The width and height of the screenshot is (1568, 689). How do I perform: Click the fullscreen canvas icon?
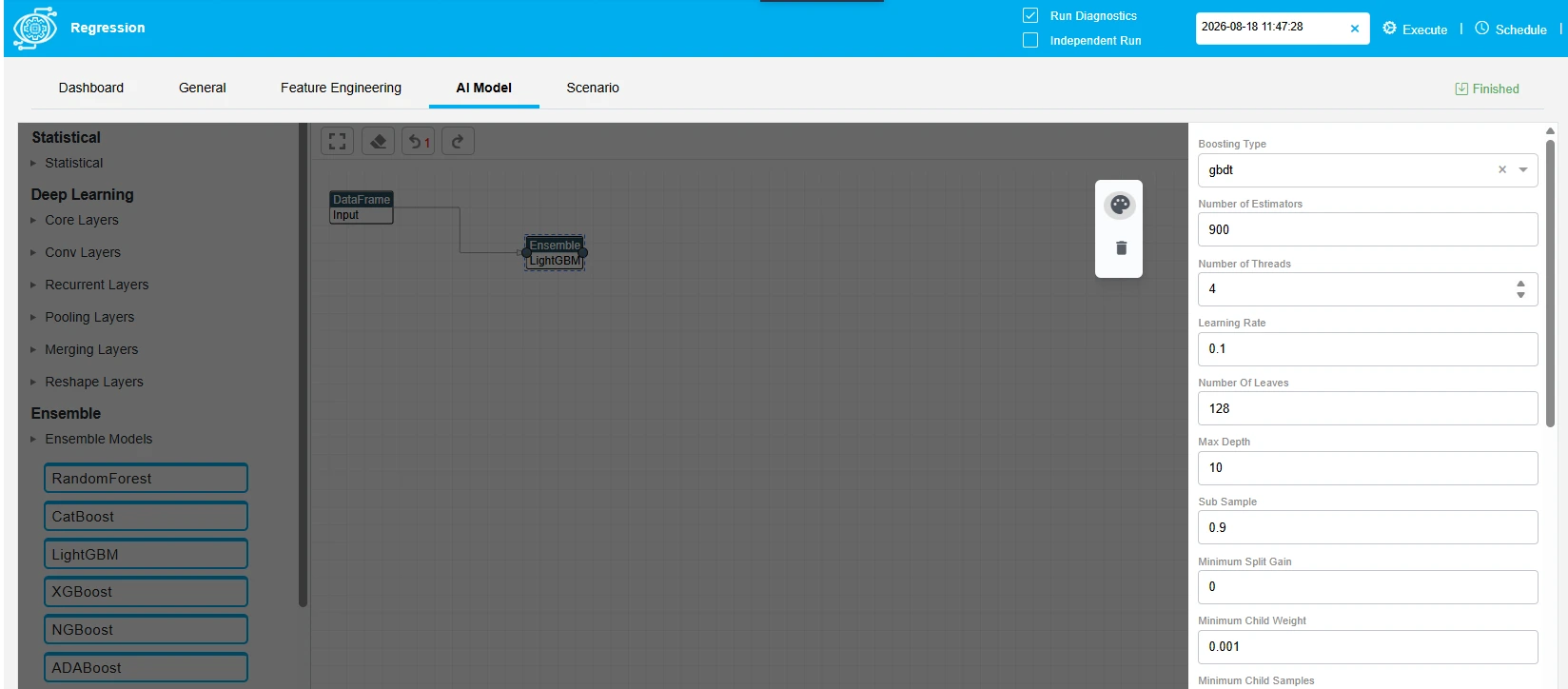337,142
